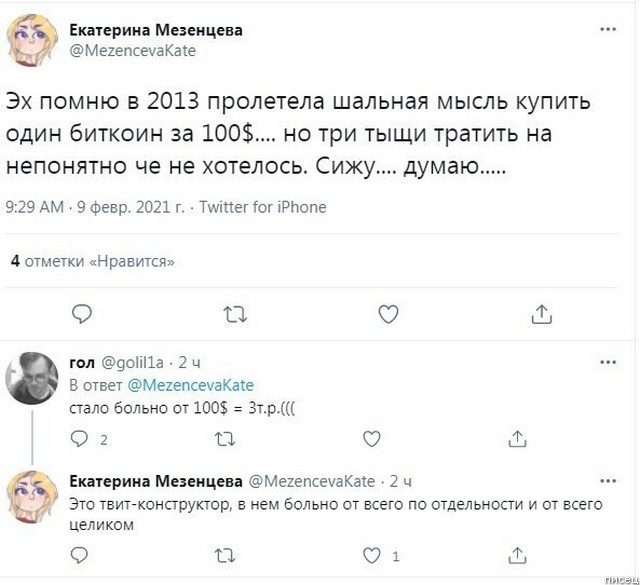Open гол's profile avatar
This screenshot has height=585, width=640.
click(32, 377)
